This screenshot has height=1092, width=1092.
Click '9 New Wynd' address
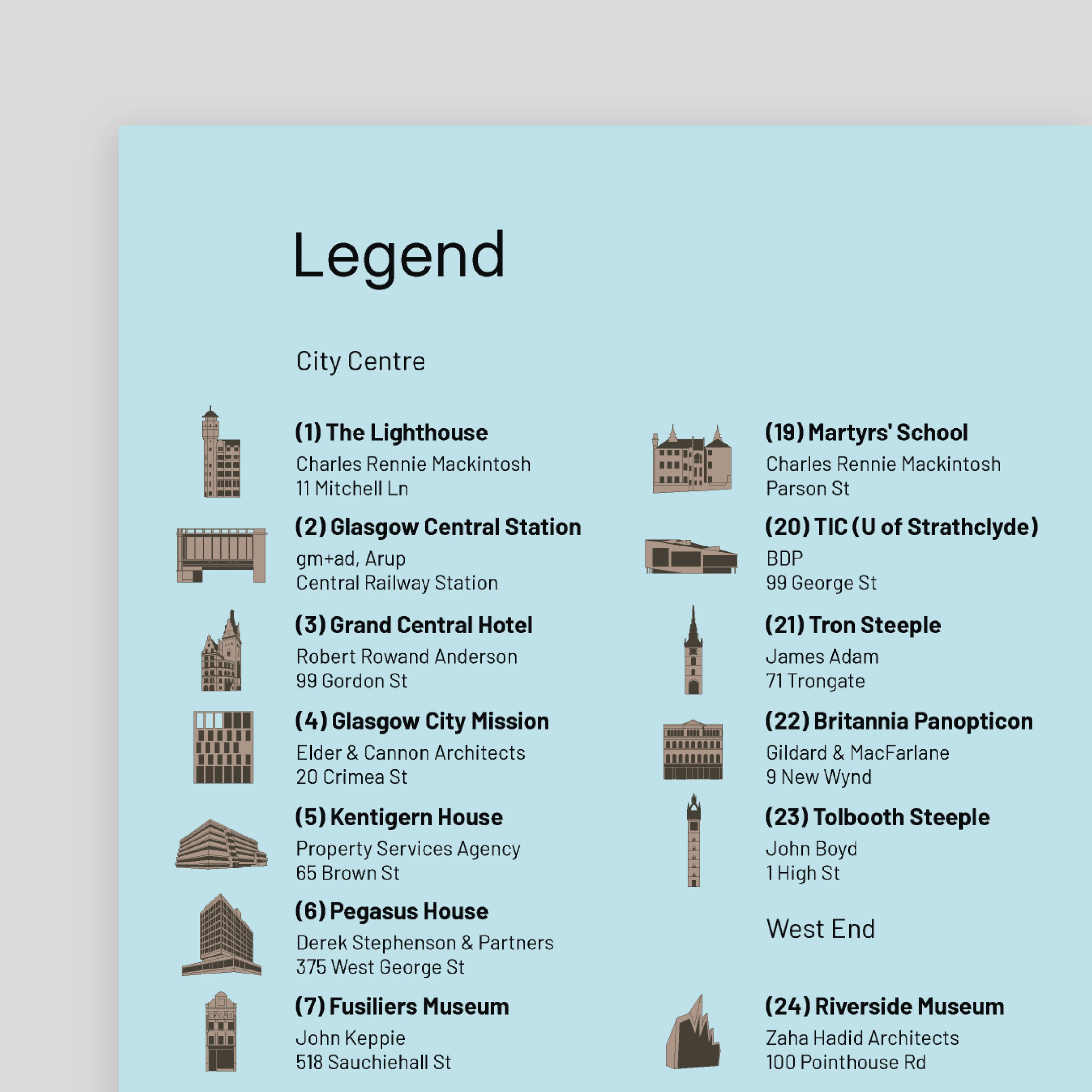pyautogui.click(x=819, y=778)
